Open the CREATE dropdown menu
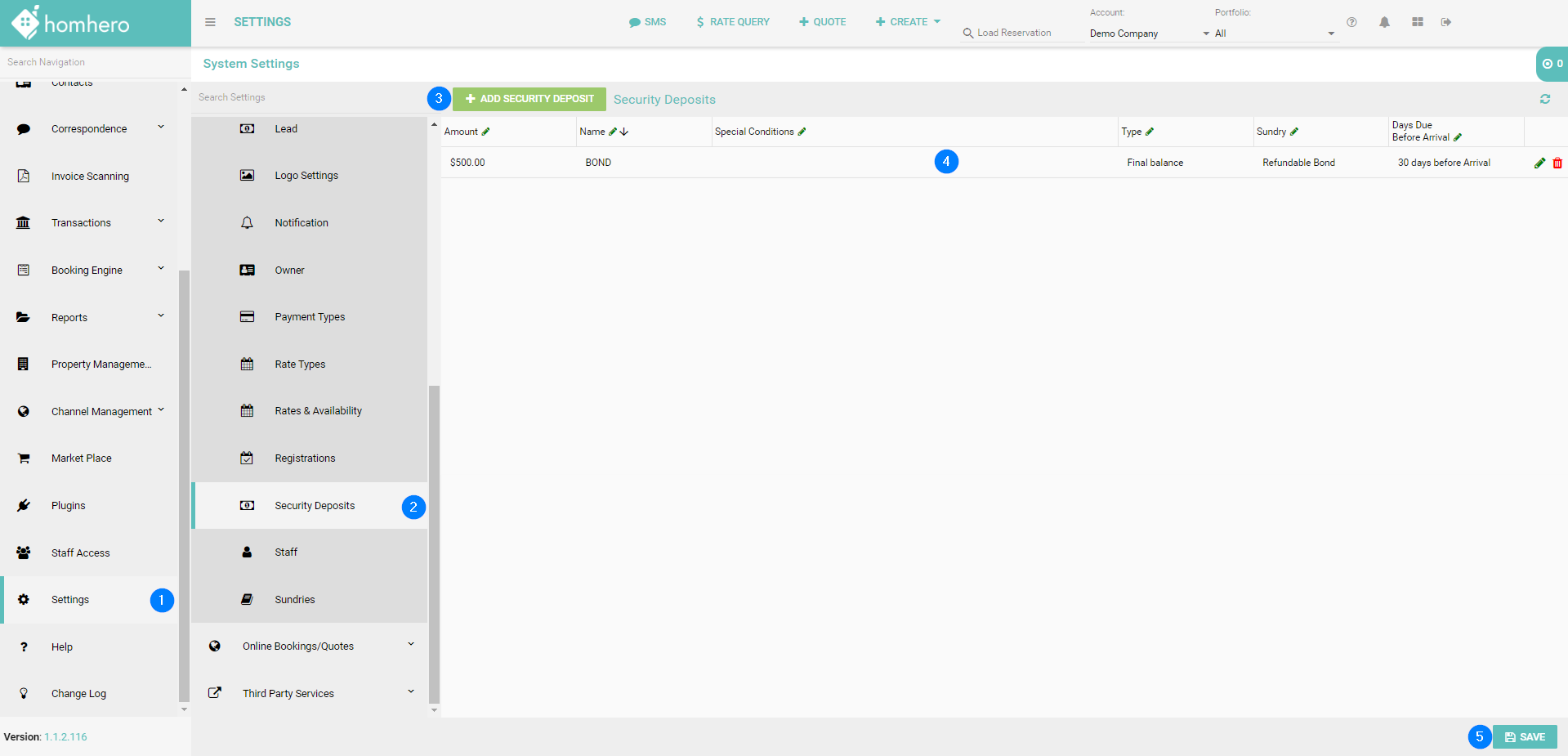Viewport: 1568px width, 756px height. click(x=908, y=22)
